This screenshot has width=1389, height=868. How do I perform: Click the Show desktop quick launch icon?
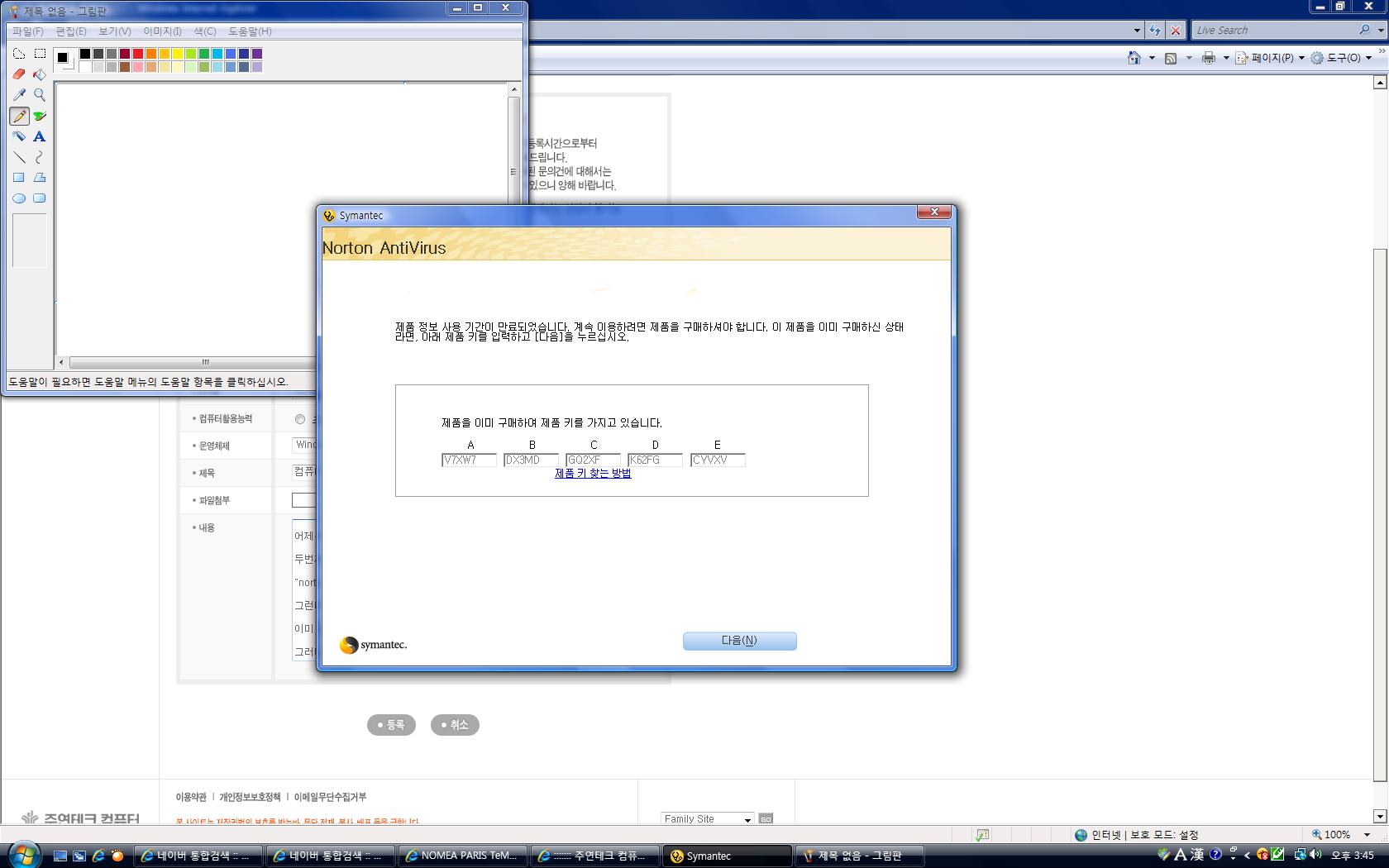(60, 856)
